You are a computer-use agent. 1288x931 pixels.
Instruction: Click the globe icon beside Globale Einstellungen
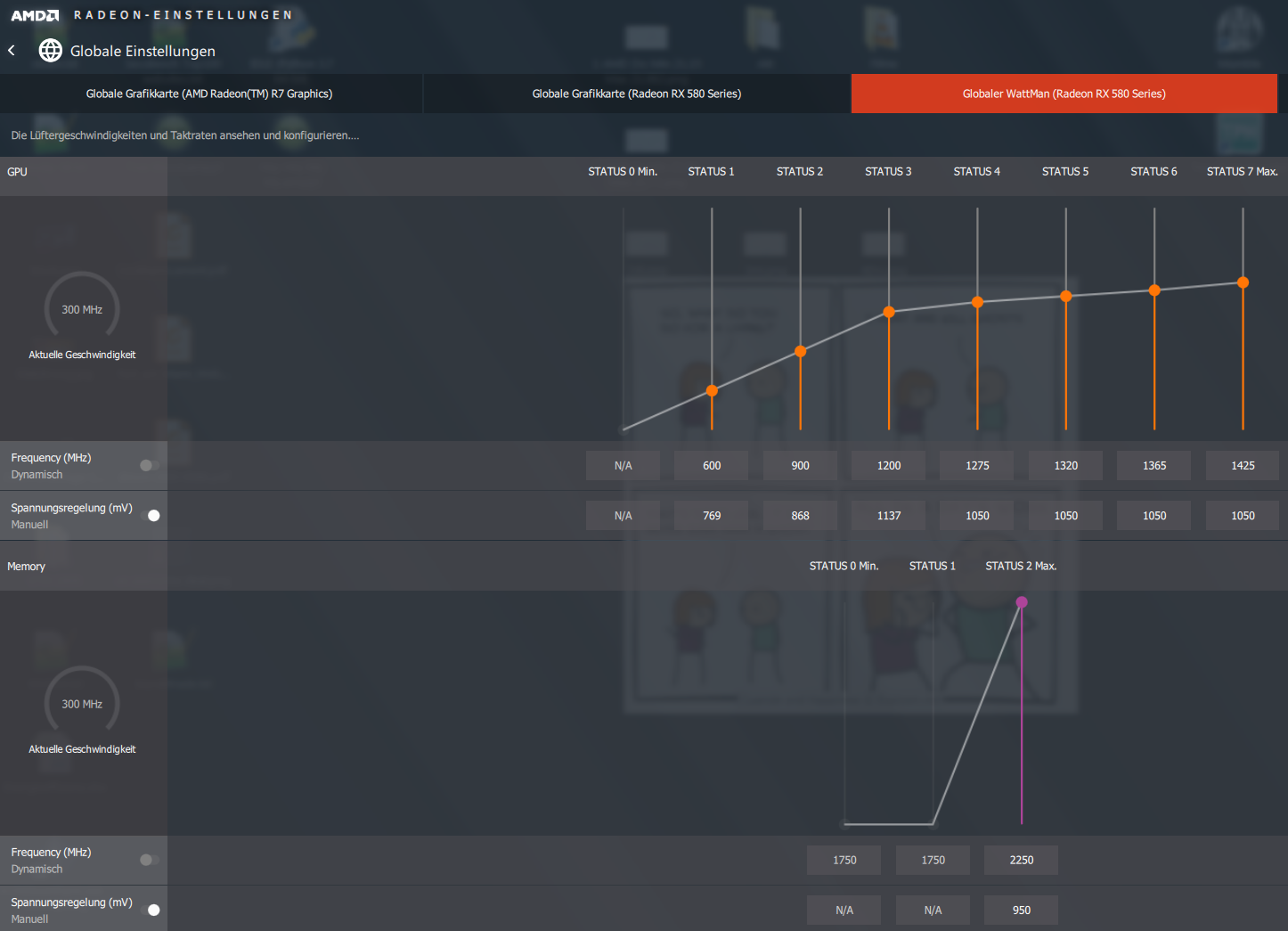51,51
